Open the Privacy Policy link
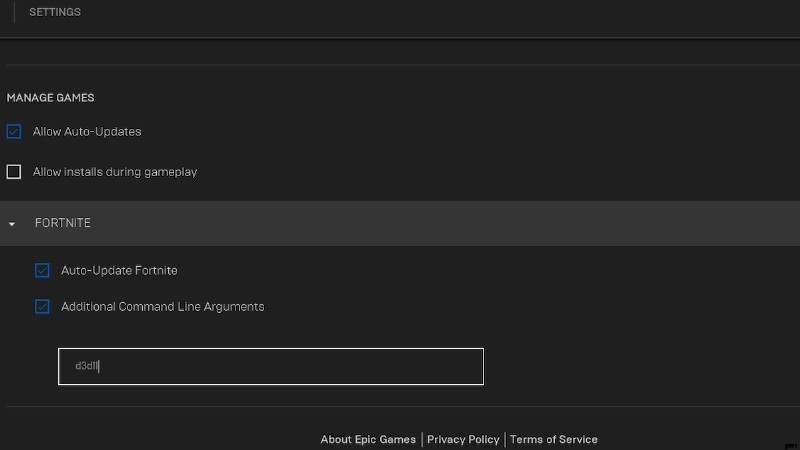Viewport: 800px width, 450px height. pyautogui.click(x=463, y=439)
